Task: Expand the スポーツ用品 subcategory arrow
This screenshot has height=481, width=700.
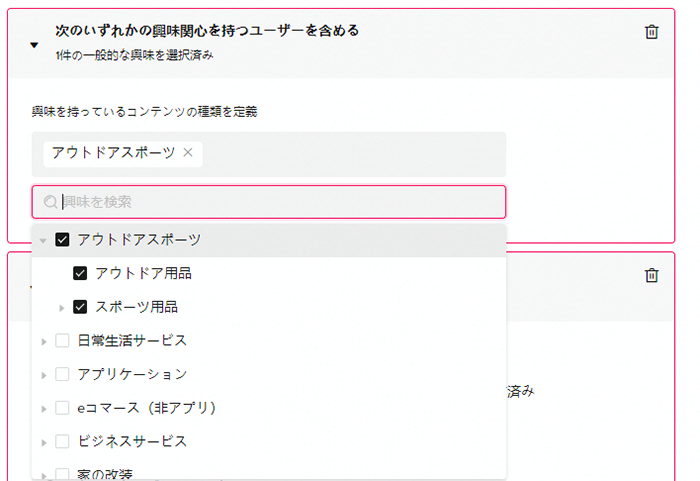Action: tap(62, 308)
